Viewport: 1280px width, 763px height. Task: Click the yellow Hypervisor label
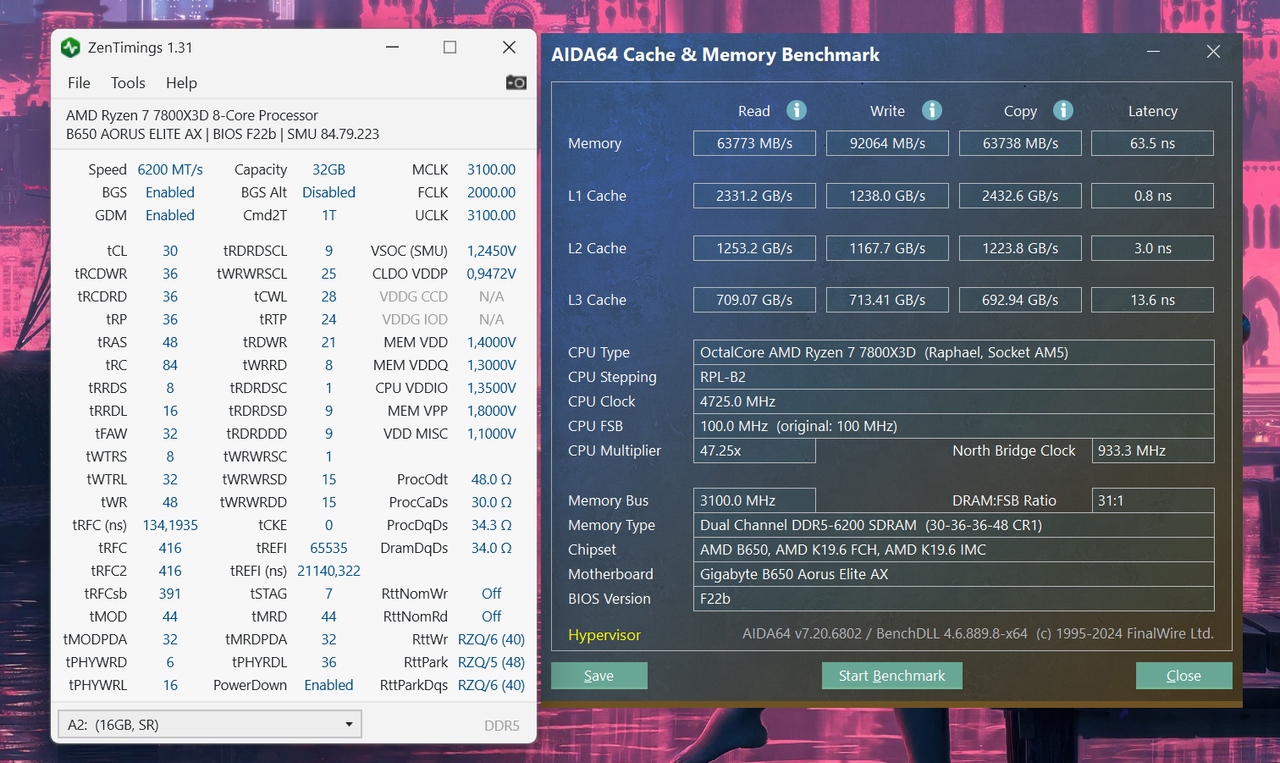604,635
